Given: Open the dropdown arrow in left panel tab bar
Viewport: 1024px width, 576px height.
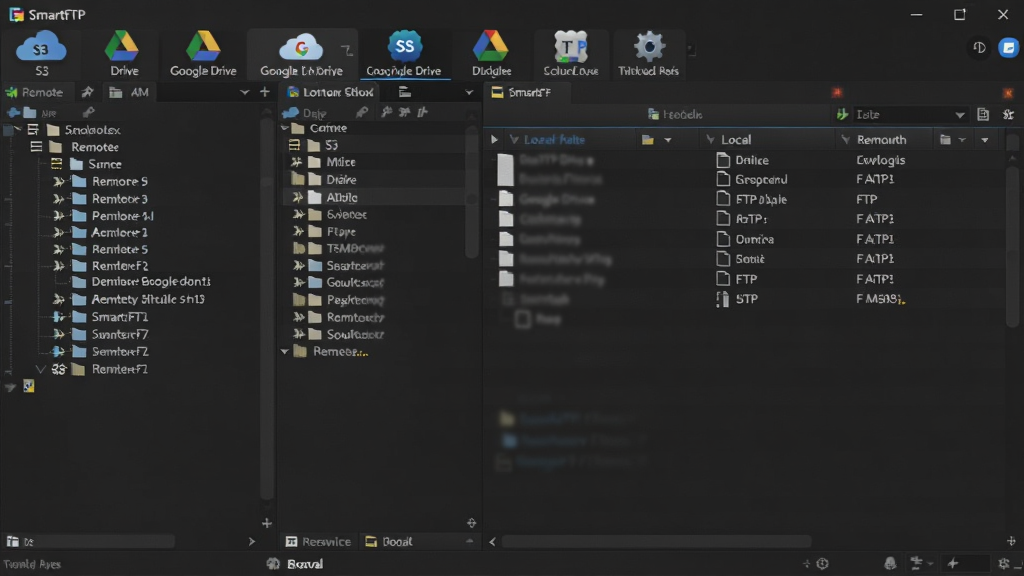Looking at the screenshot, I should (244, 92).
